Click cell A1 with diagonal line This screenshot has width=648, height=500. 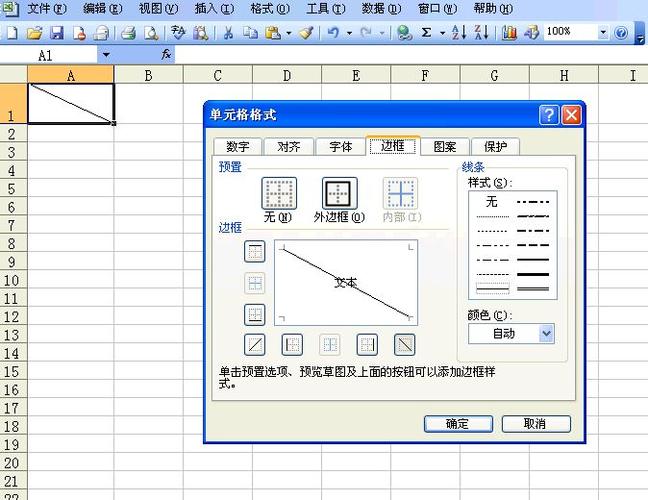click(x=71, y=103)
